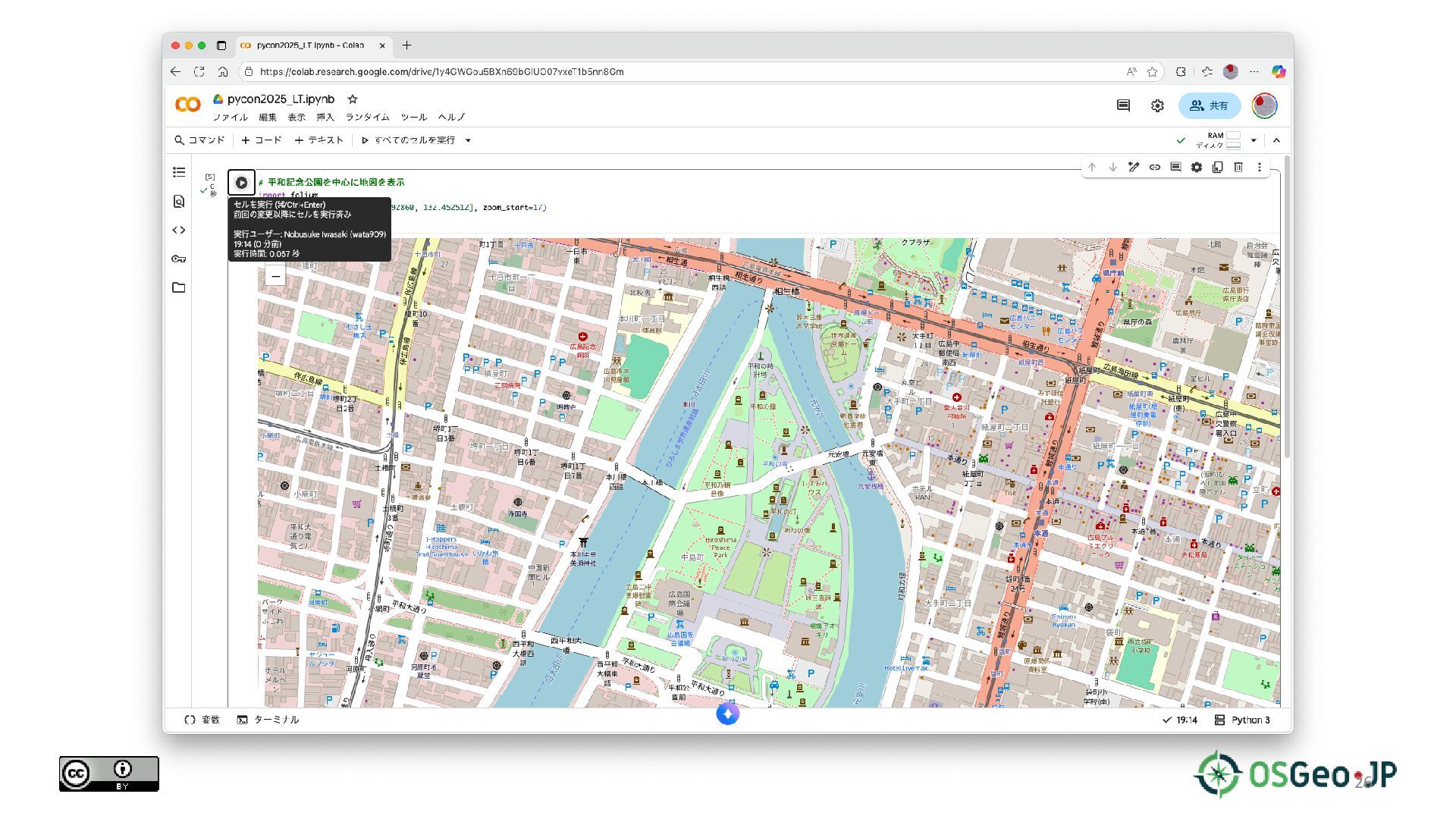This screenshot has width=1456, height=819.
Task: Open the Google account avatar
Action: coord(1264,105)
